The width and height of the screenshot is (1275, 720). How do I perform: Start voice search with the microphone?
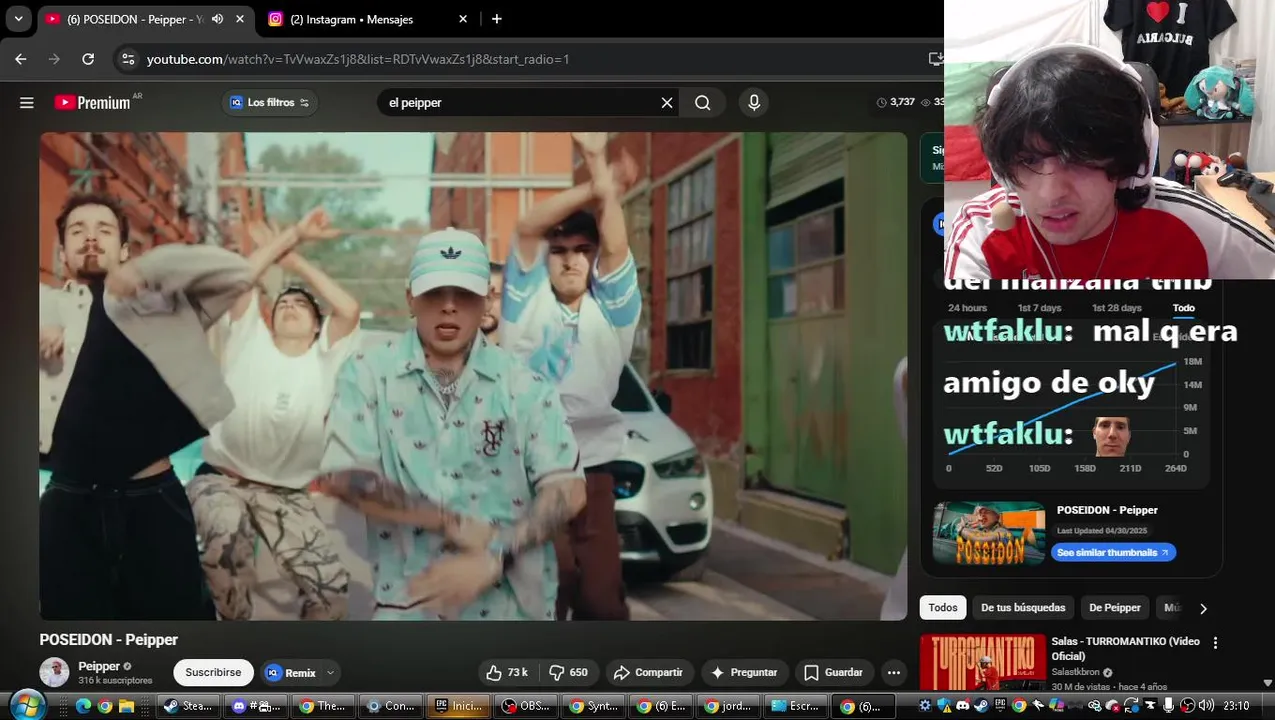(754, 102)
